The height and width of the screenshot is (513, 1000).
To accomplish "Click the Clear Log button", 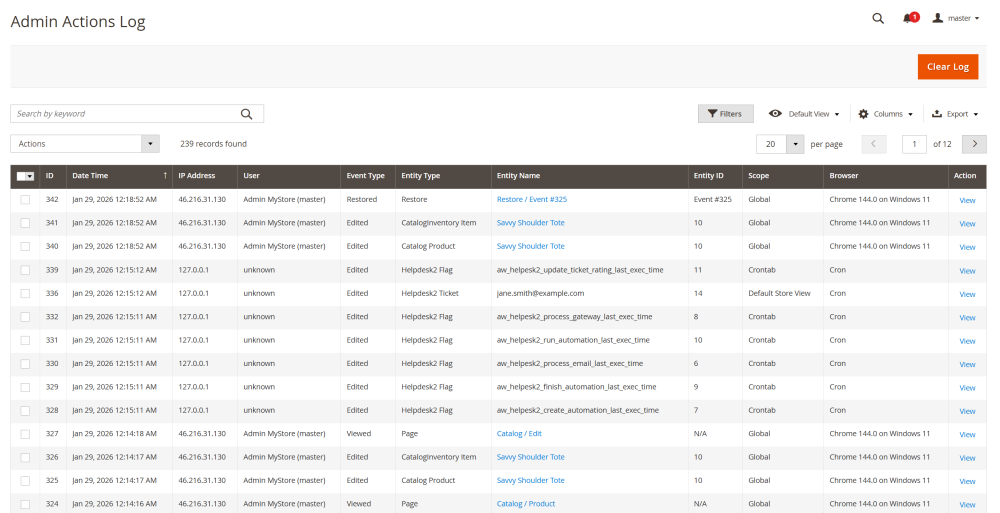I will pyautogui.click(x=948, y=66).
